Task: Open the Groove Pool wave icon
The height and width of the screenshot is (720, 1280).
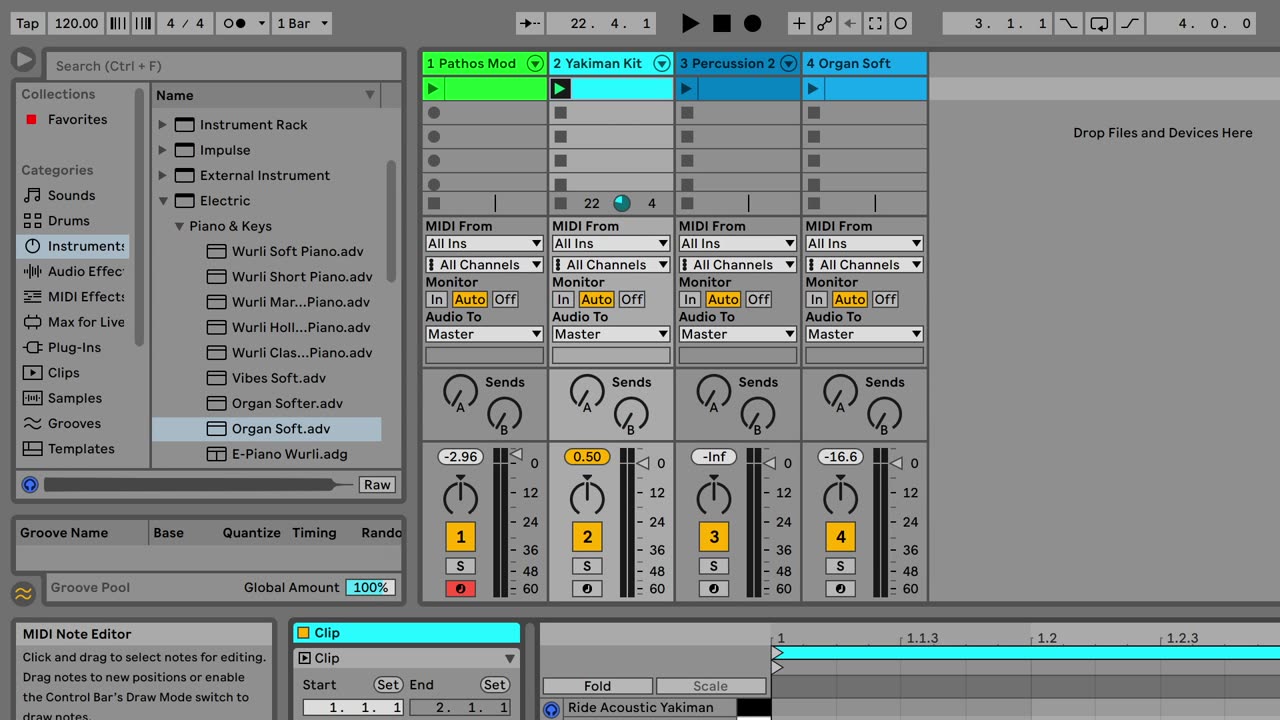Action: click(x=24, y=593)
